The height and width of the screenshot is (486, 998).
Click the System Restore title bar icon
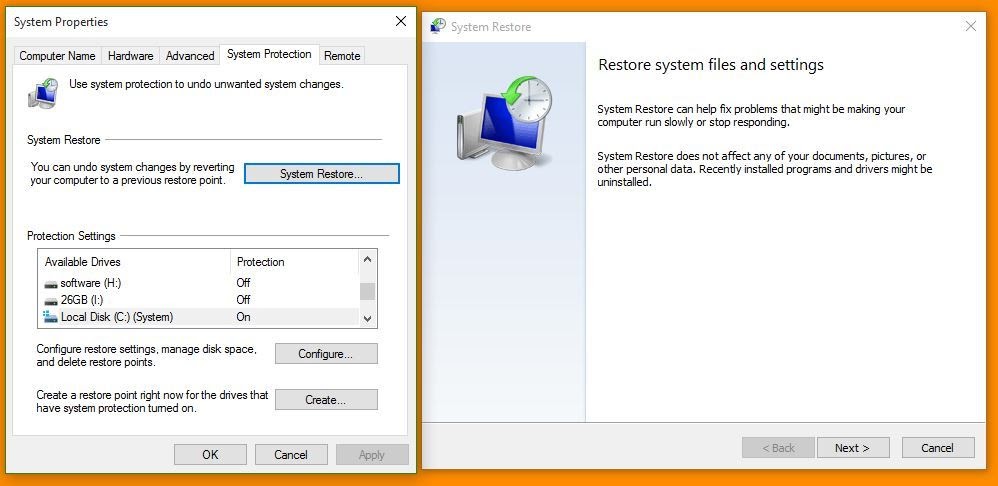[x=438, y=27]
